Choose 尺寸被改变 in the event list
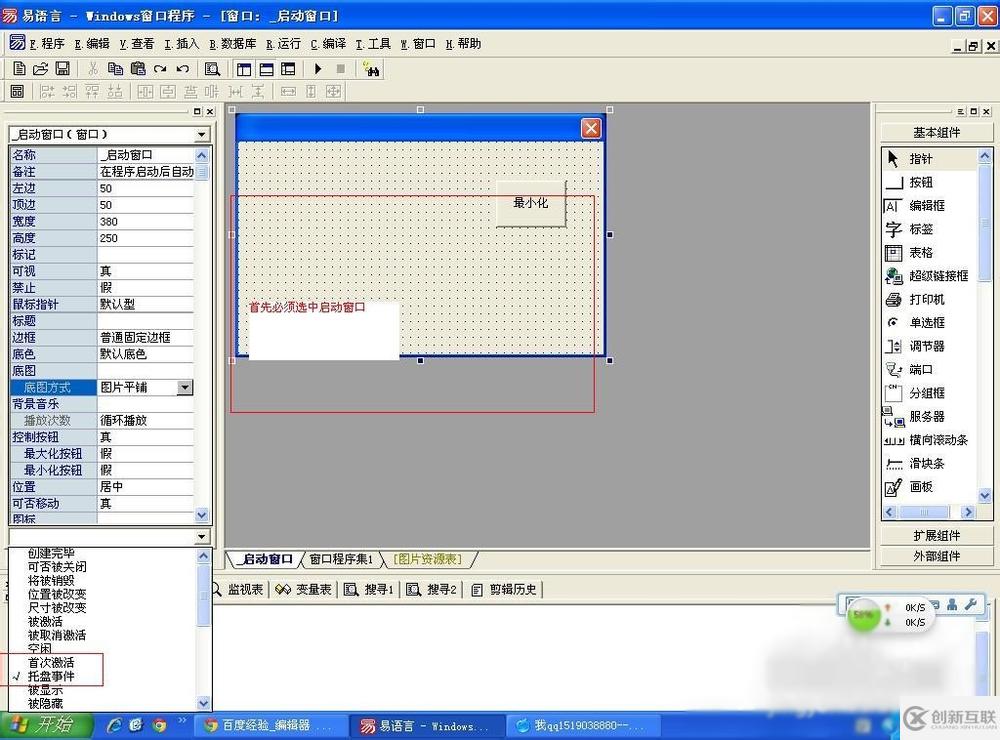The image size is (1000, 740). [57, 607]
